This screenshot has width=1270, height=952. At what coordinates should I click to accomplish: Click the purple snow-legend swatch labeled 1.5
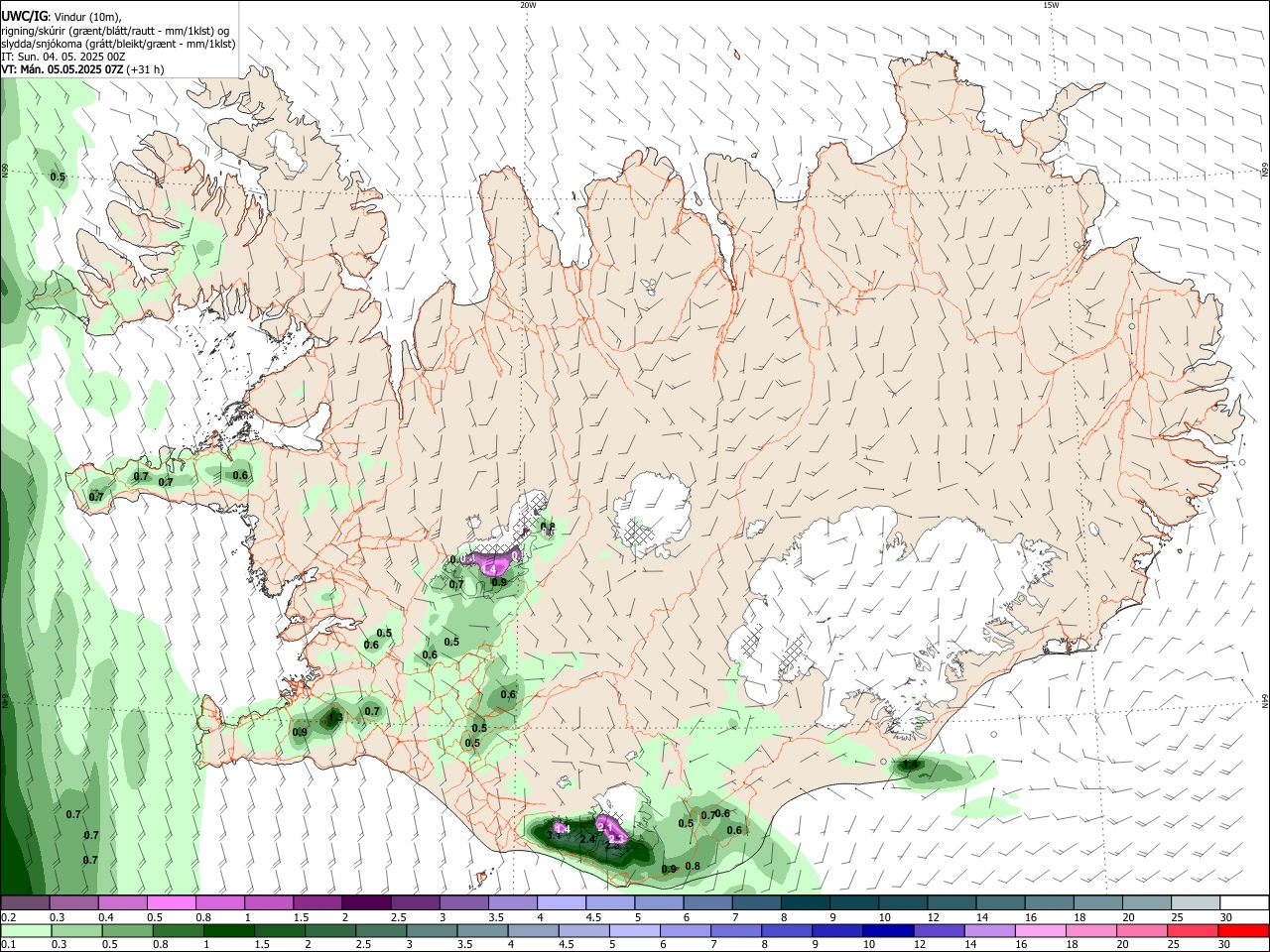point(317,902)
